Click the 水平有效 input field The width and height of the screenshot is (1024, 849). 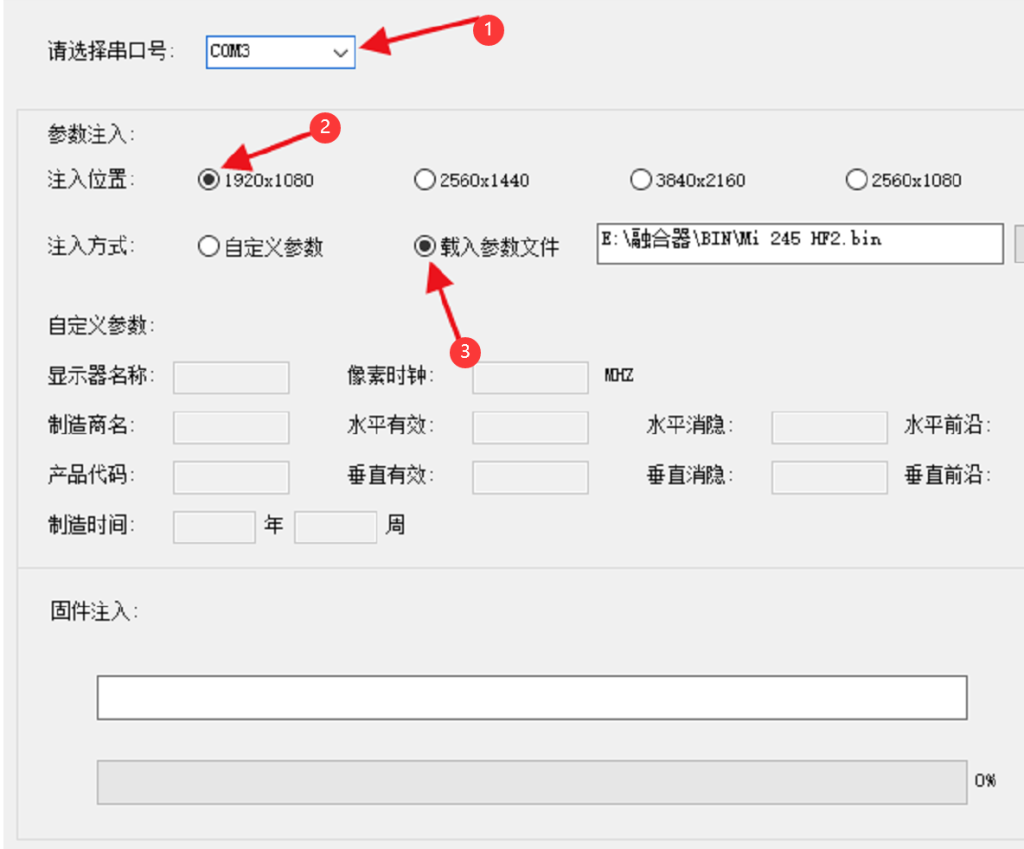pyautogui.click(x=530, y=427)
